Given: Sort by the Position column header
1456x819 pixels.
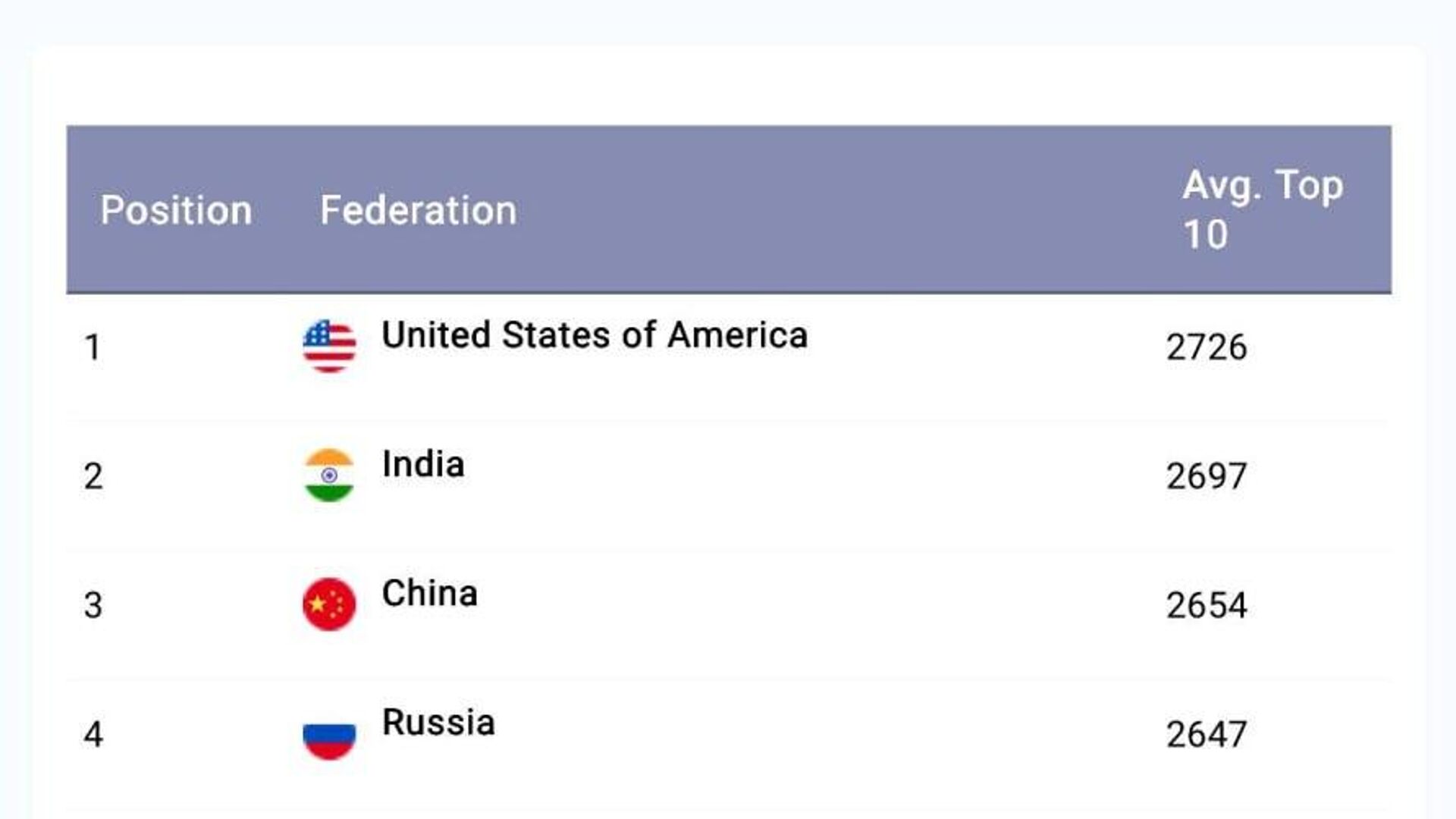Looking at the screenshot, I should 176,210.
